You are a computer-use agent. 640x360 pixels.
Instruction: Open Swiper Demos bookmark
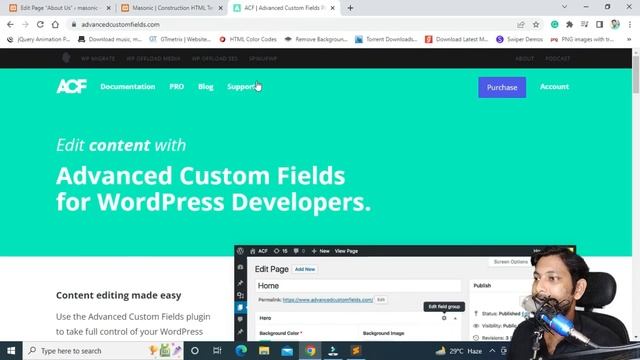tap(519, 39)
